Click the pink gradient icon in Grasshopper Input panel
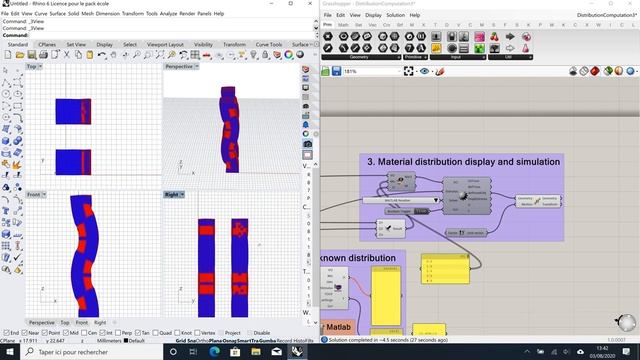This screenshot has width=640, height=360. click(x=479, y=37)
